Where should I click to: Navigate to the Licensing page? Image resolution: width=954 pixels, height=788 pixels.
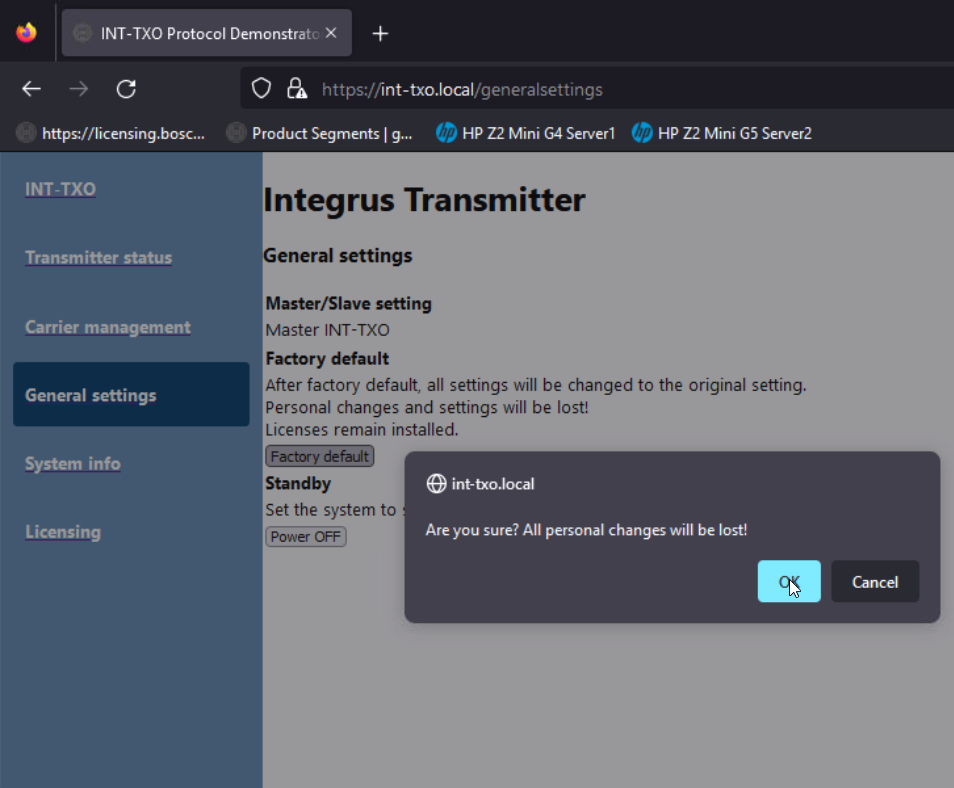pos(62,531)
